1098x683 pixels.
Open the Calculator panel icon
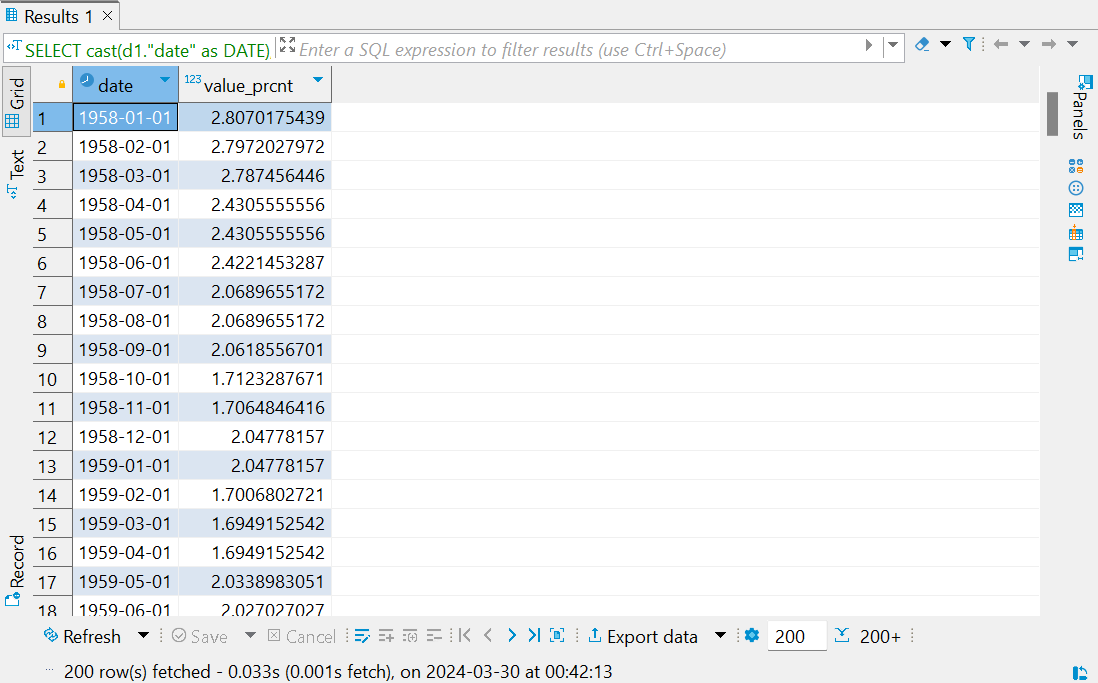[1076, 166]
